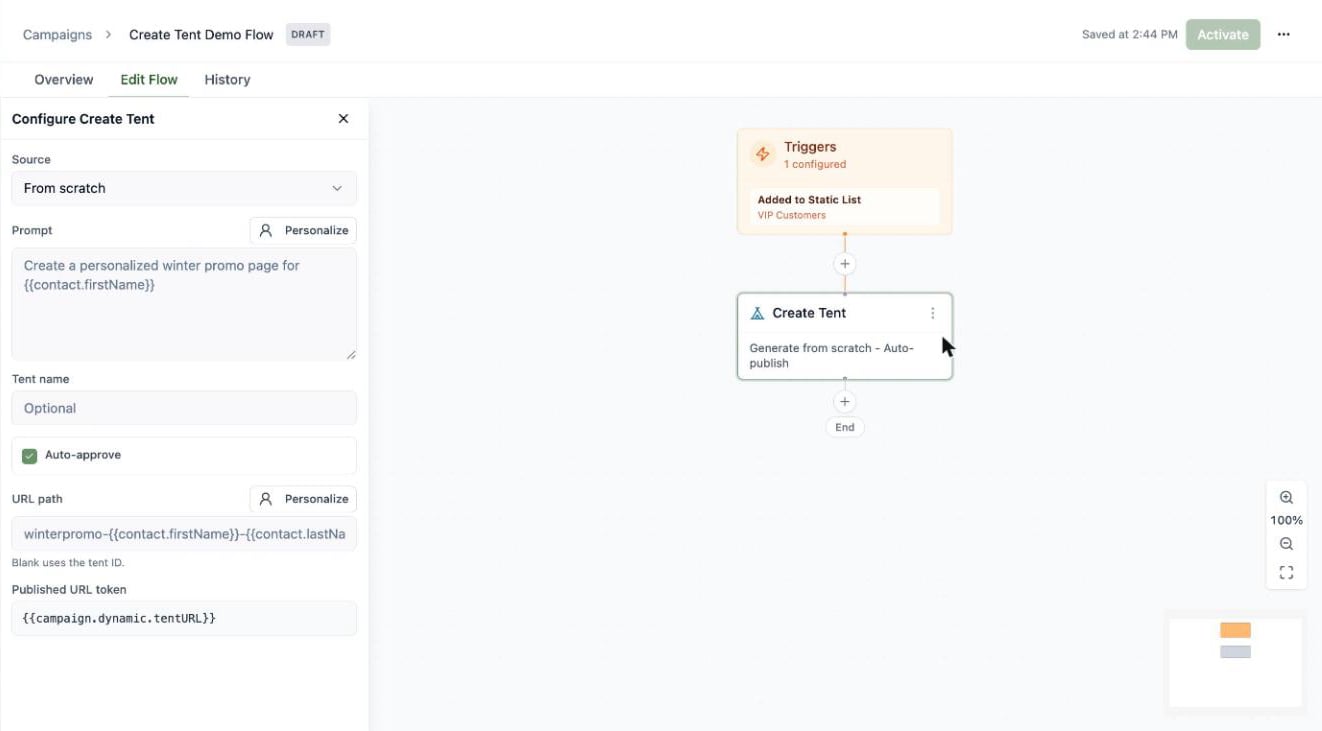
Task: Click inside the Prompt text area
Action: pos(184,304)
